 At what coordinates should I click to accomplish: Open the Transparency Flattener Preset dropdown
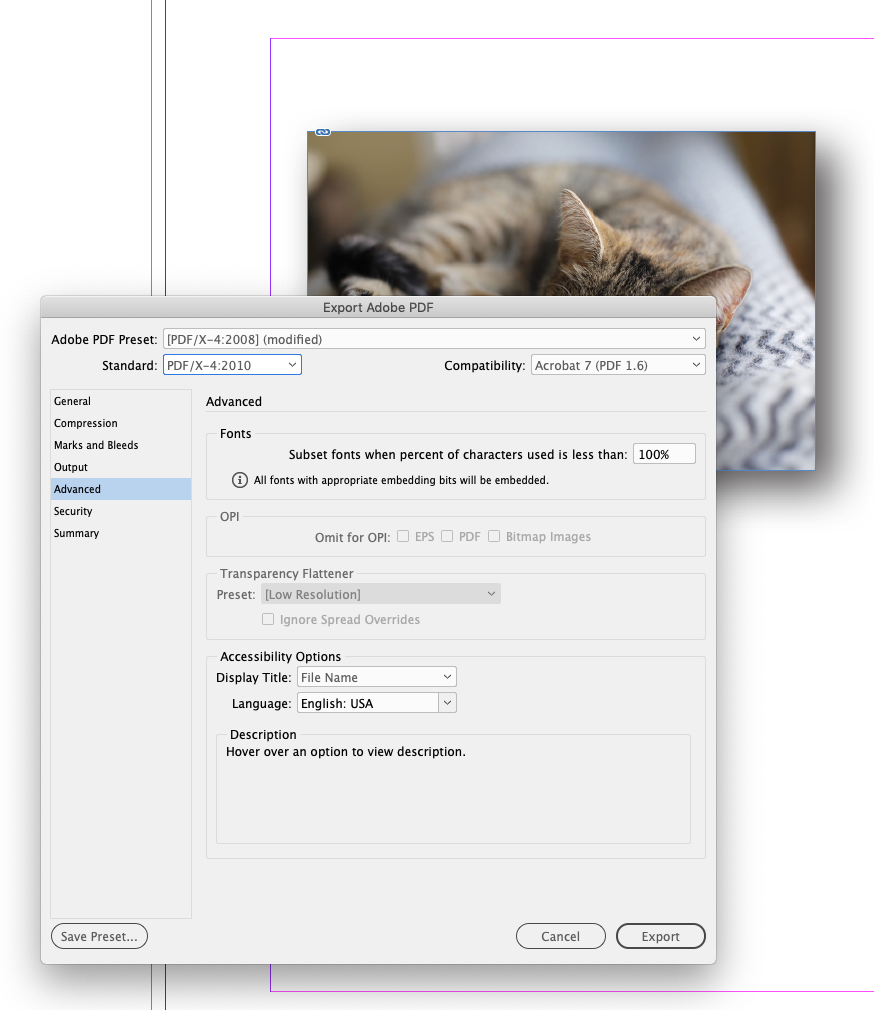point(380,593)
